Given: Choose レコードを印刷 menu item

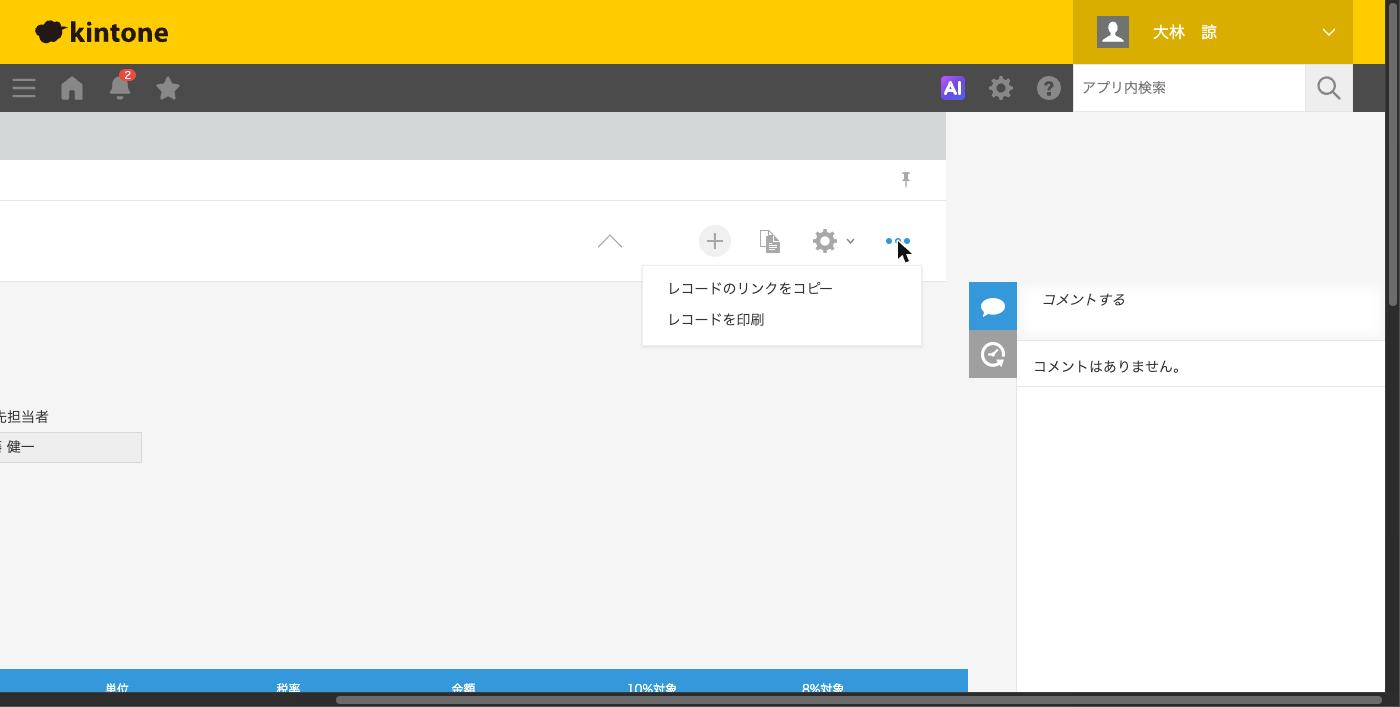Looking at the screenshot, I should [x=782, y=320].
